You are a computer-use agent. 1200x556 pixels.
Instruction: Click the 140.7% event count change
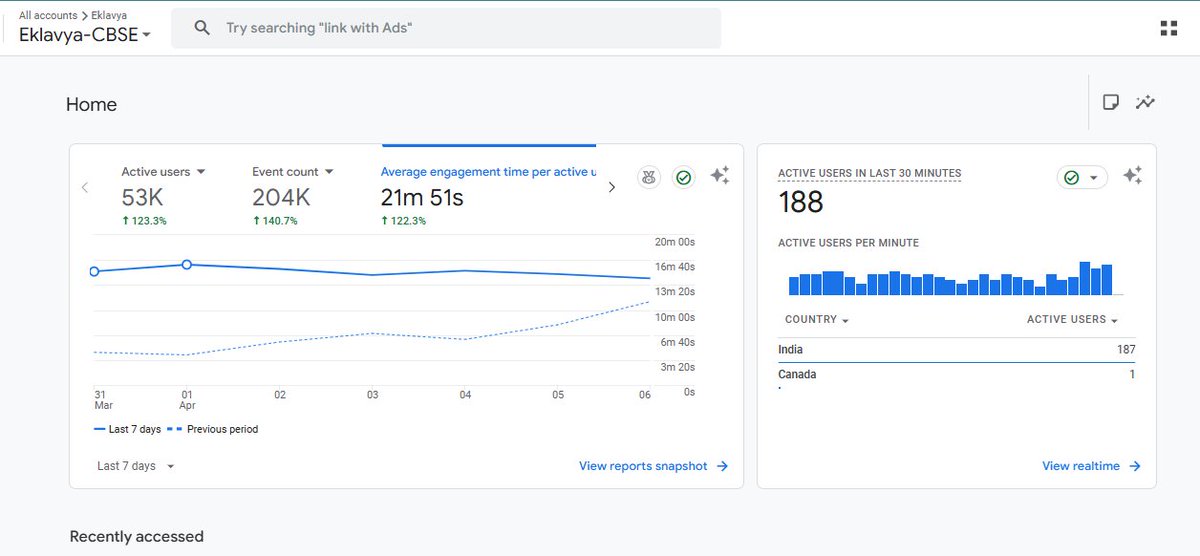coord(275,221)
